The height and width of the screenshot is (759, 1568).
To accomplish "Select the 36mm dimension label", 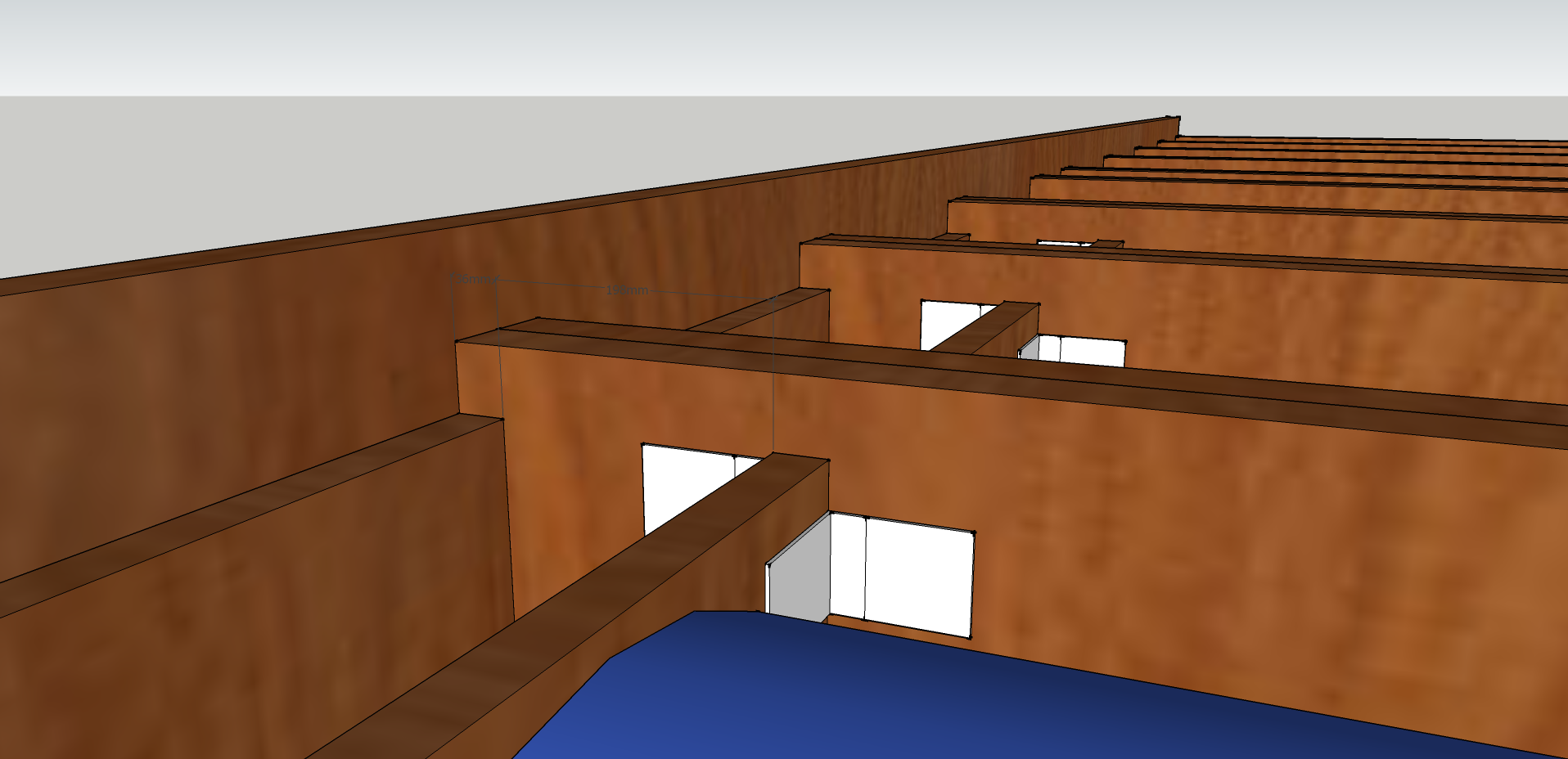I will (474, 279).
